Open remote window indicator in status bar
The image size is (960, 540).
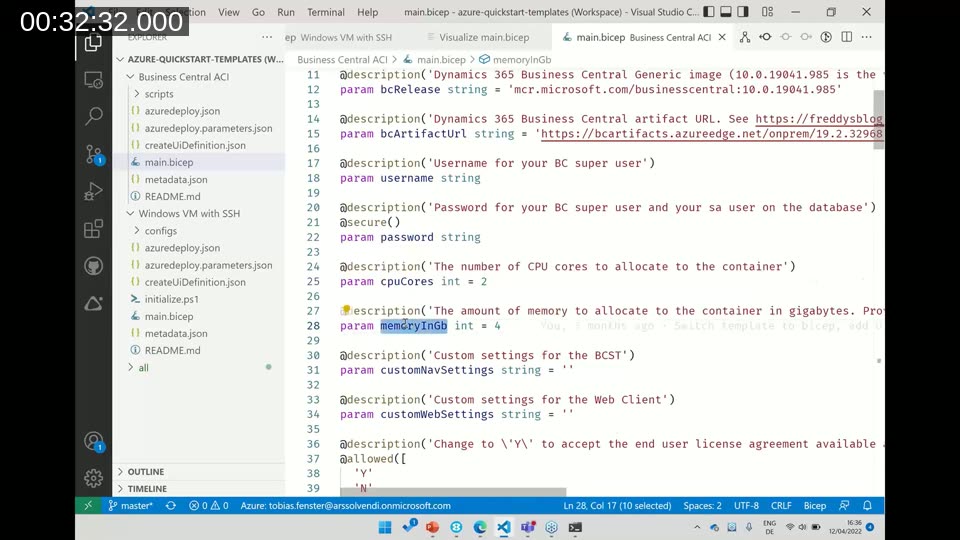88,506
